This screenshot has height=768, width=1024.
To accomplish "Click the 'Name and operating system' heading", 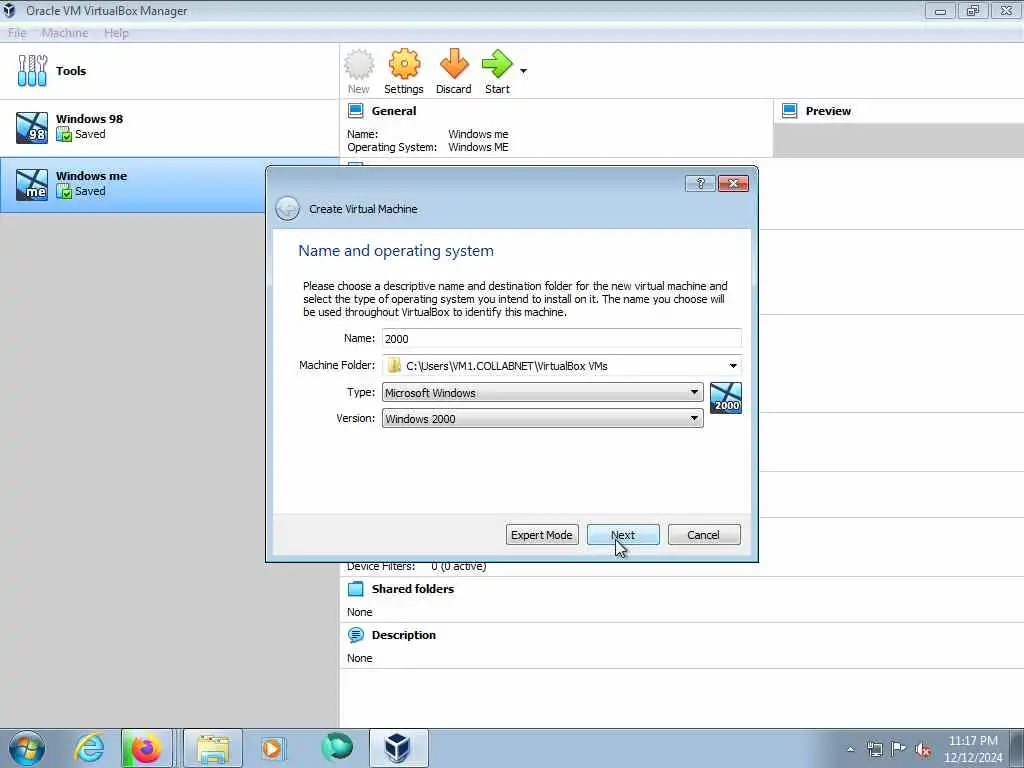I will [x=396, y=251].
